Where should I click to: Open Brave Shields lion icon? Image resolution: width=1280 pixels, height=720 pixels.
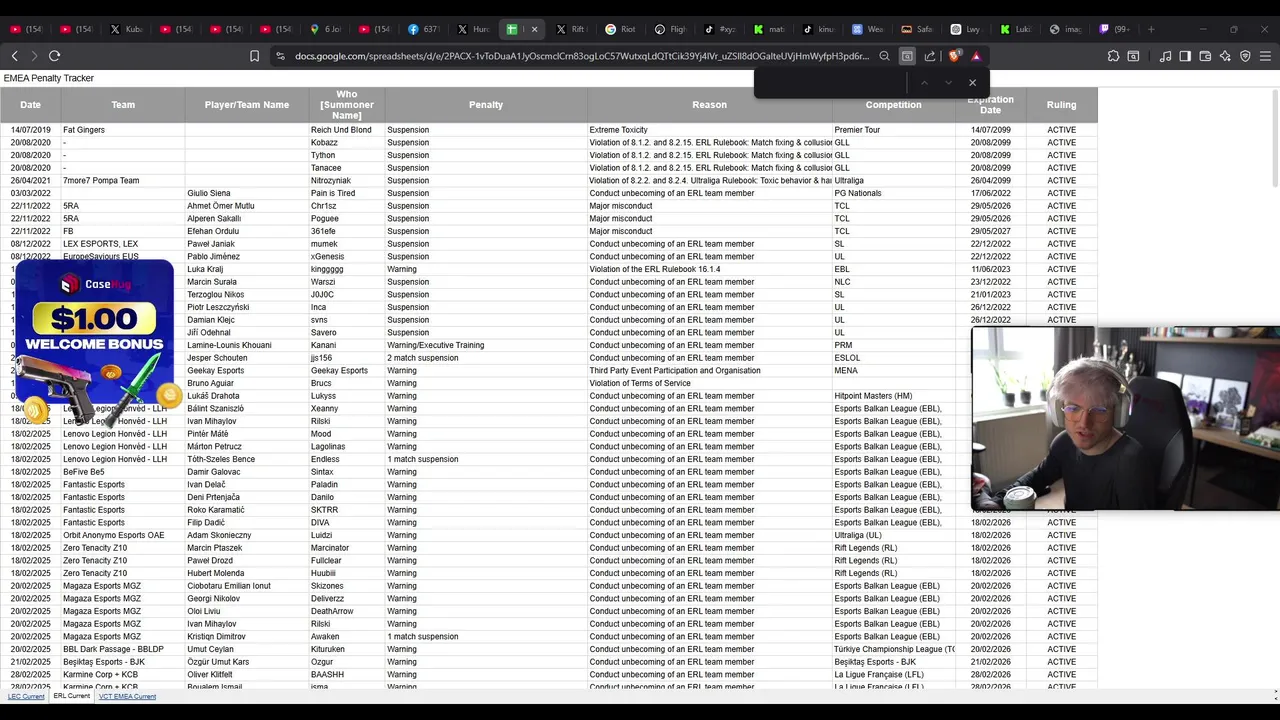click(954, 56)
